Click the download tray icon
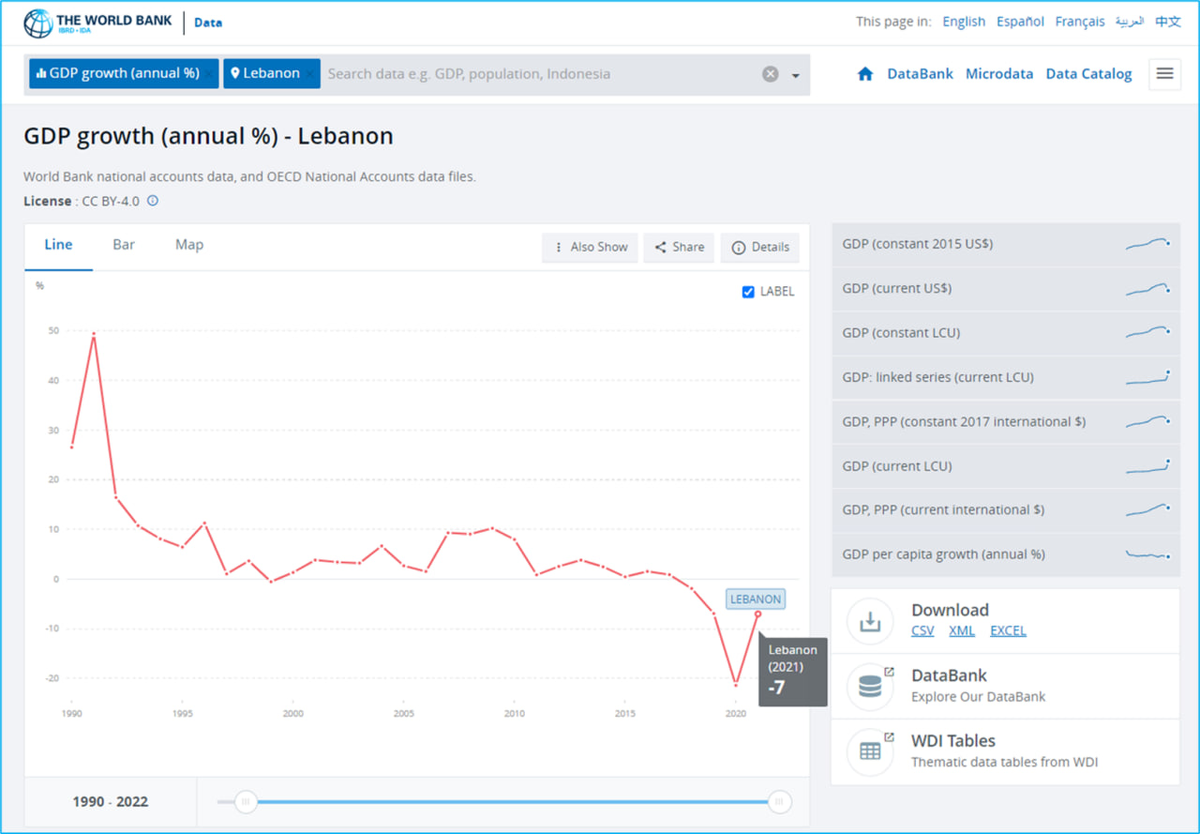This screenshot has height=834, width=1200. (x=870, y=622)
